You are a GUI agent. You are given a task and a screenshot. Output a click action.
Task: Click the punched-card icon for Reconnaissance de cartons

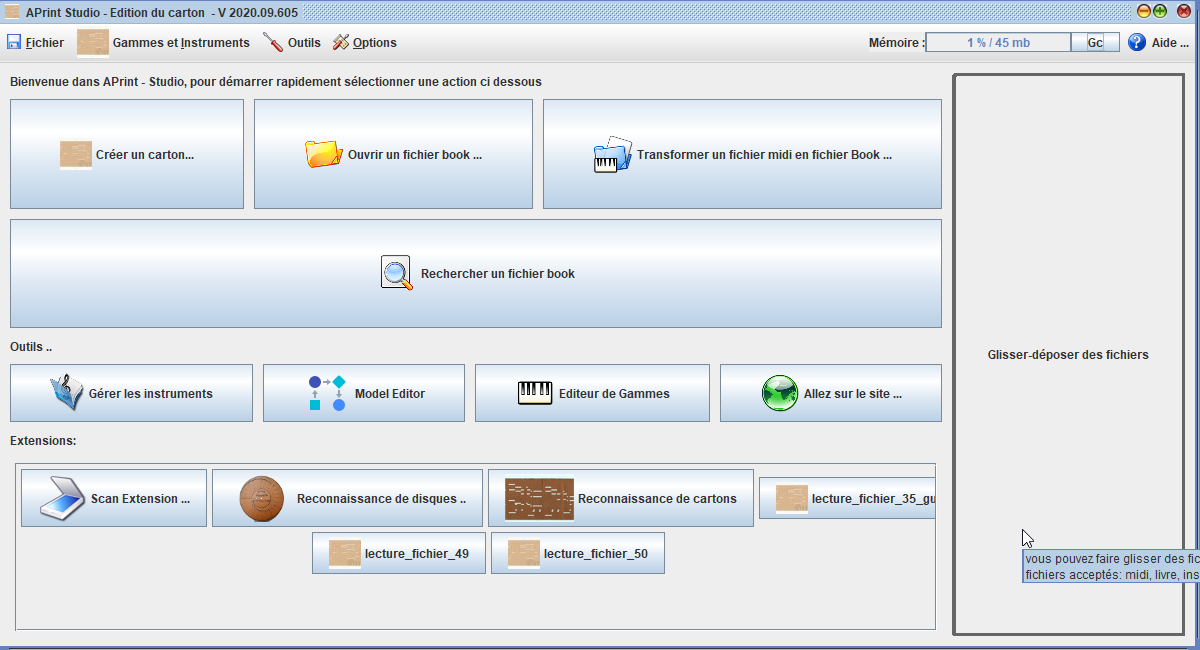coord(539,498)
